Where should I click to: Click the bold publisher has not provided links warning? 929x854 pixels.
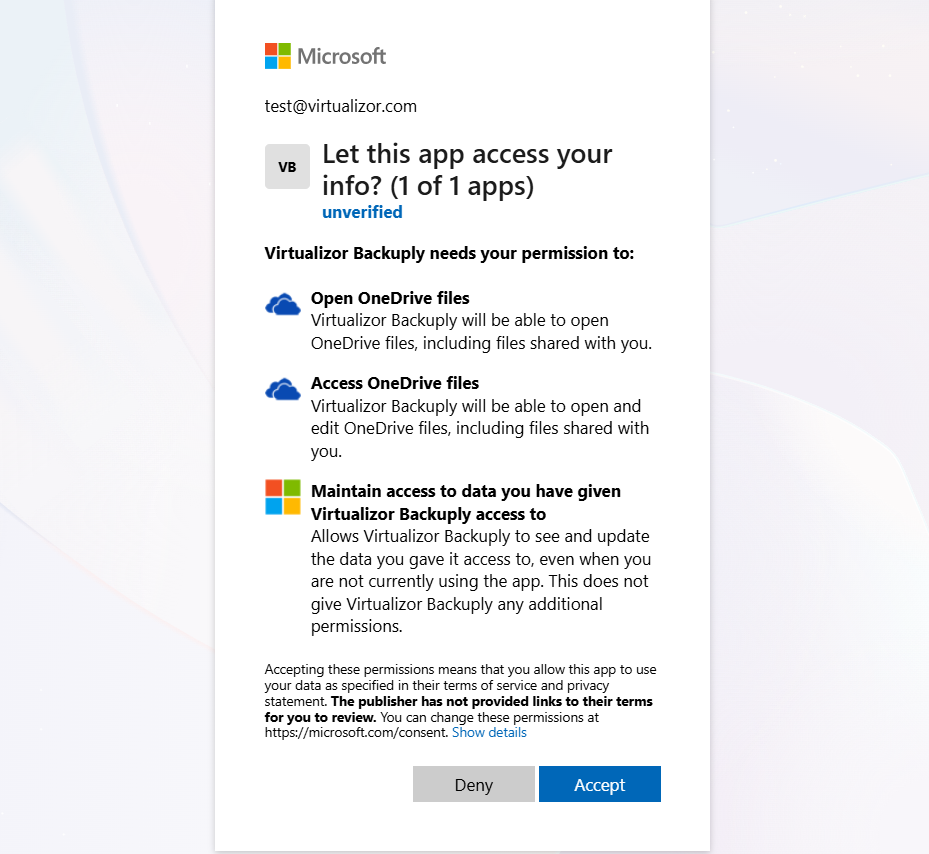tap(459, 709)
